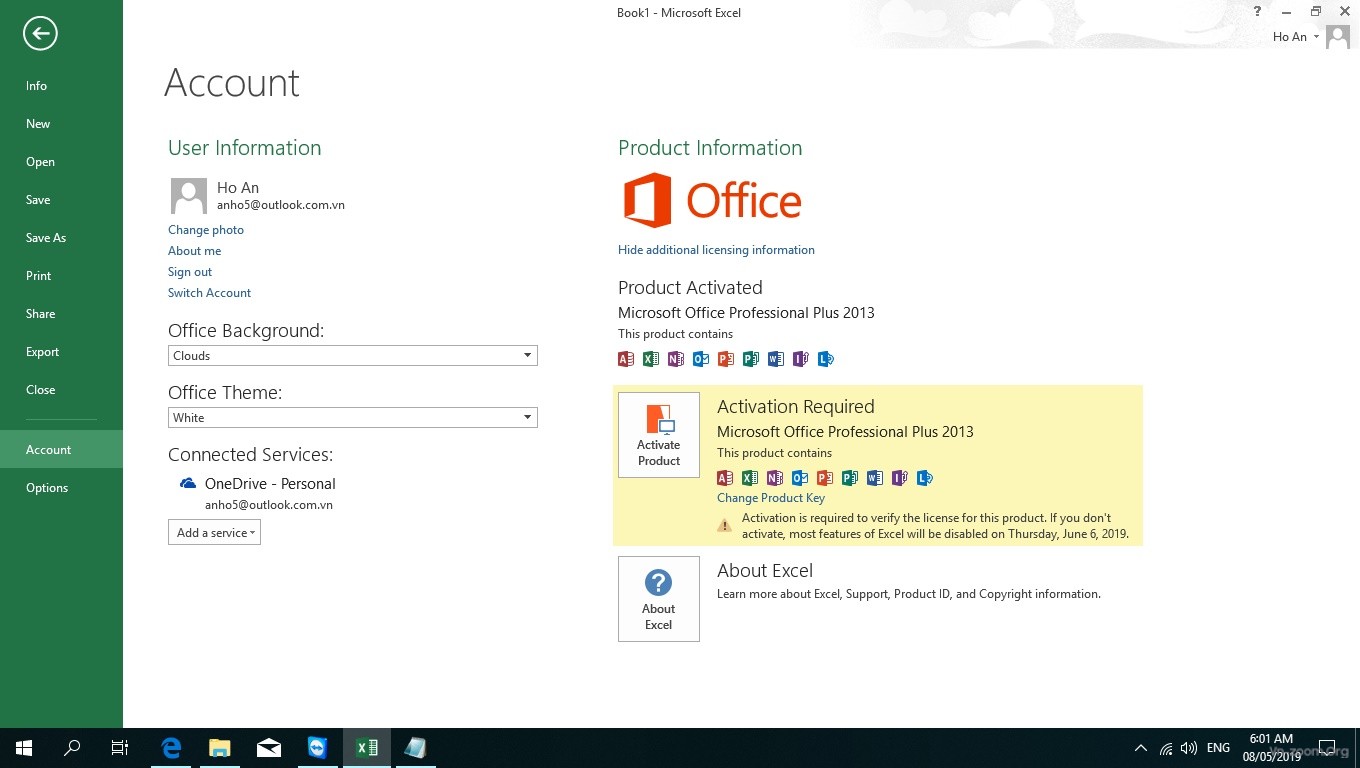Open the Export page in the sidebar
1360x768 pixels.
point(43,352)
